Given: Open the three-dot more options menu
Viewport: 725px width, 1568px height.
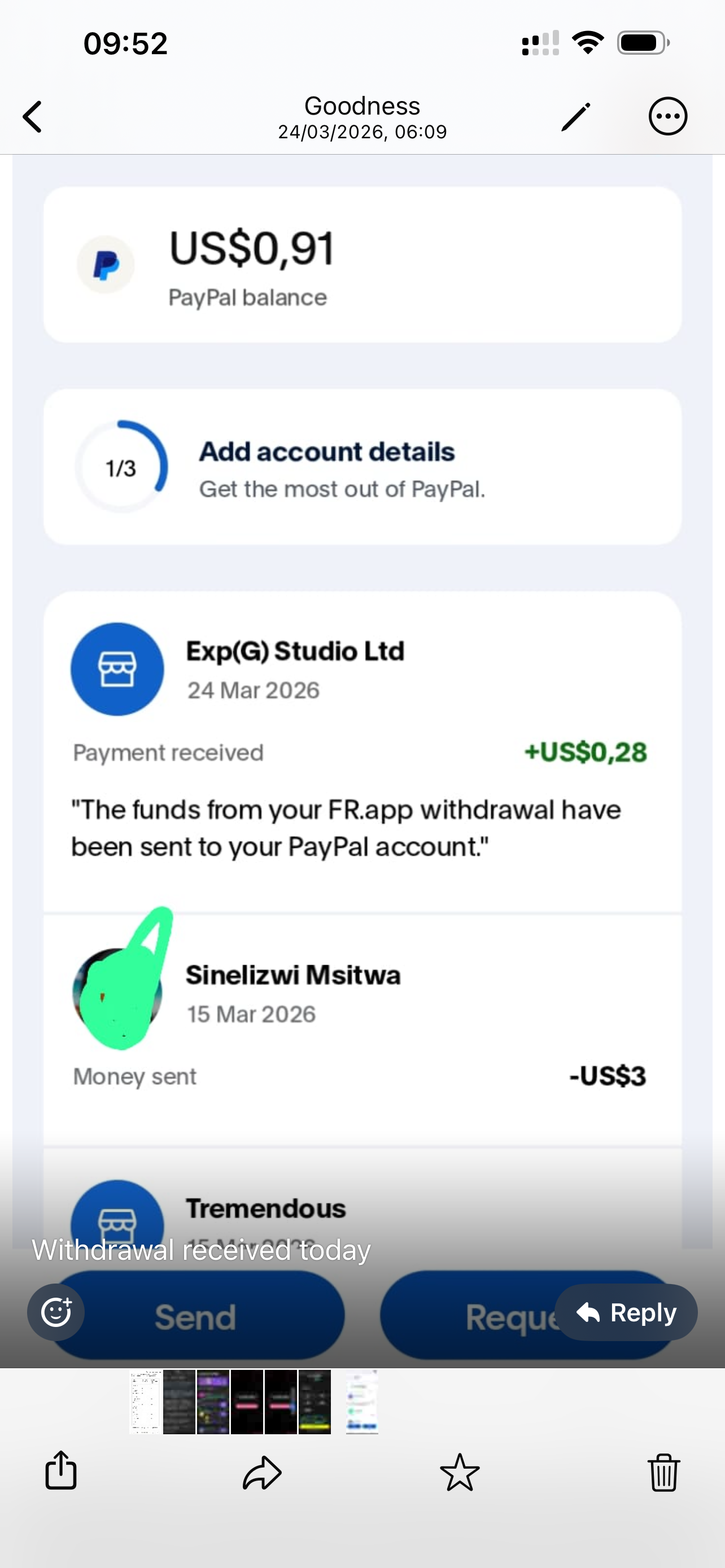Looking at the screenshot, I should [668, 116].
